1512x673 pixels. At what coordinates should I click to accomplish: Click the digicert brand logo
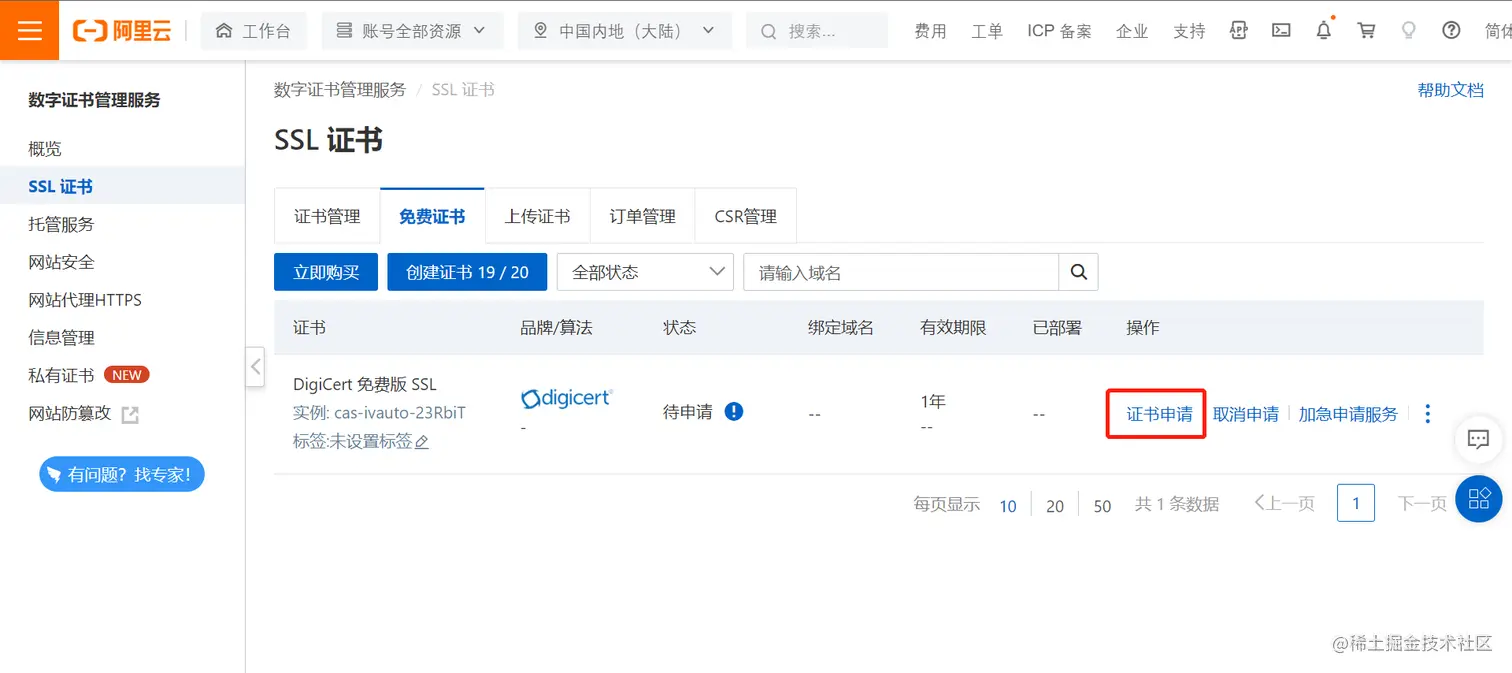point(566,398)
